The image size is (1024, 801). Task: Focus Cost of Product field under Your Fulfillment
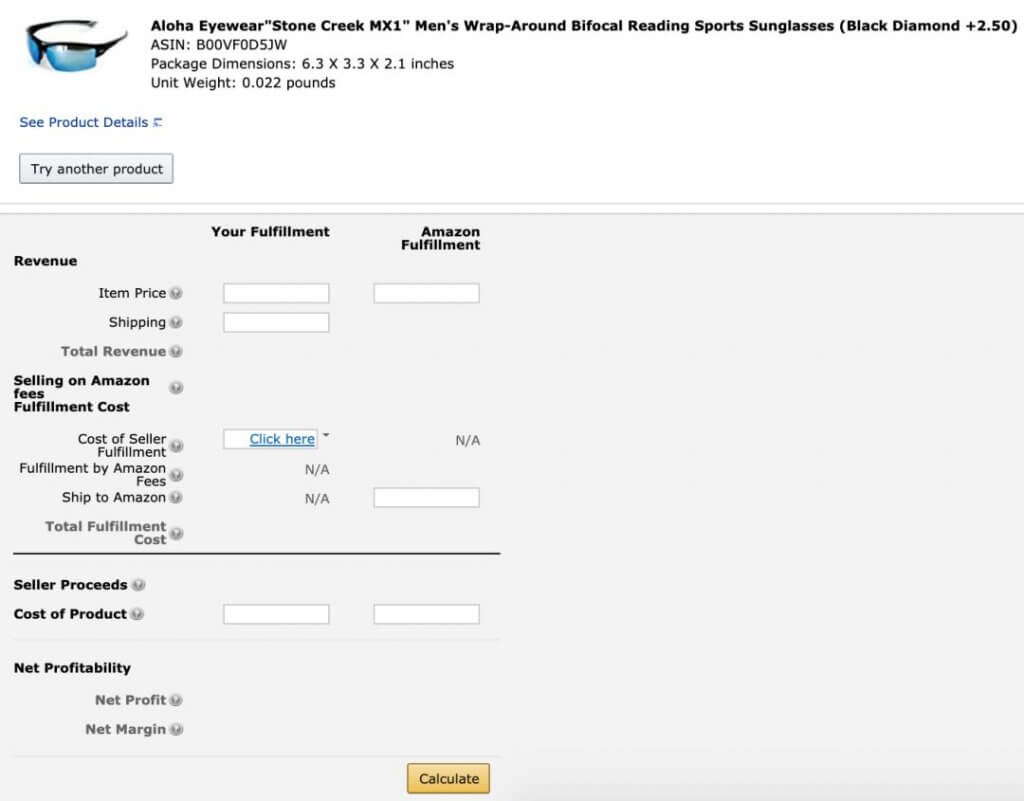click(276, 614)
